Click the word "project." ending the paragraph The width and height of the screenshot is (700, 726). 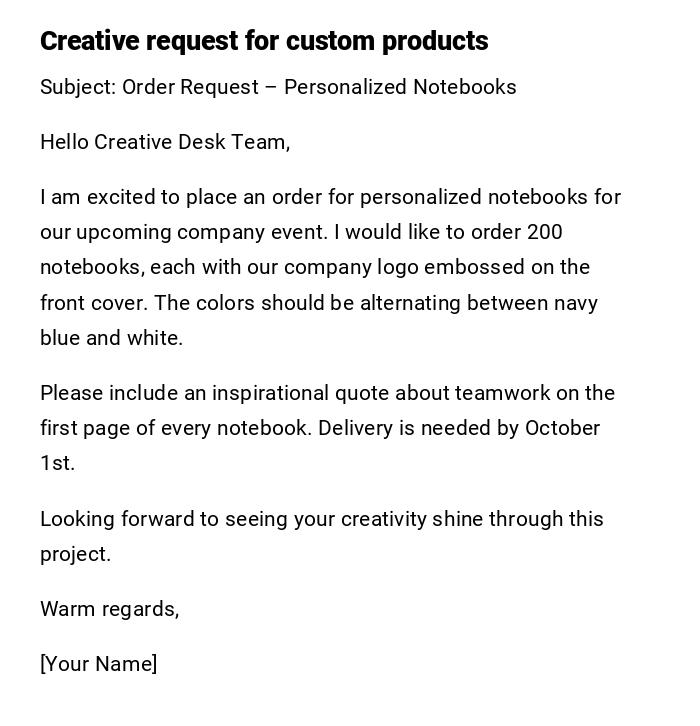(x=75, y=554)
